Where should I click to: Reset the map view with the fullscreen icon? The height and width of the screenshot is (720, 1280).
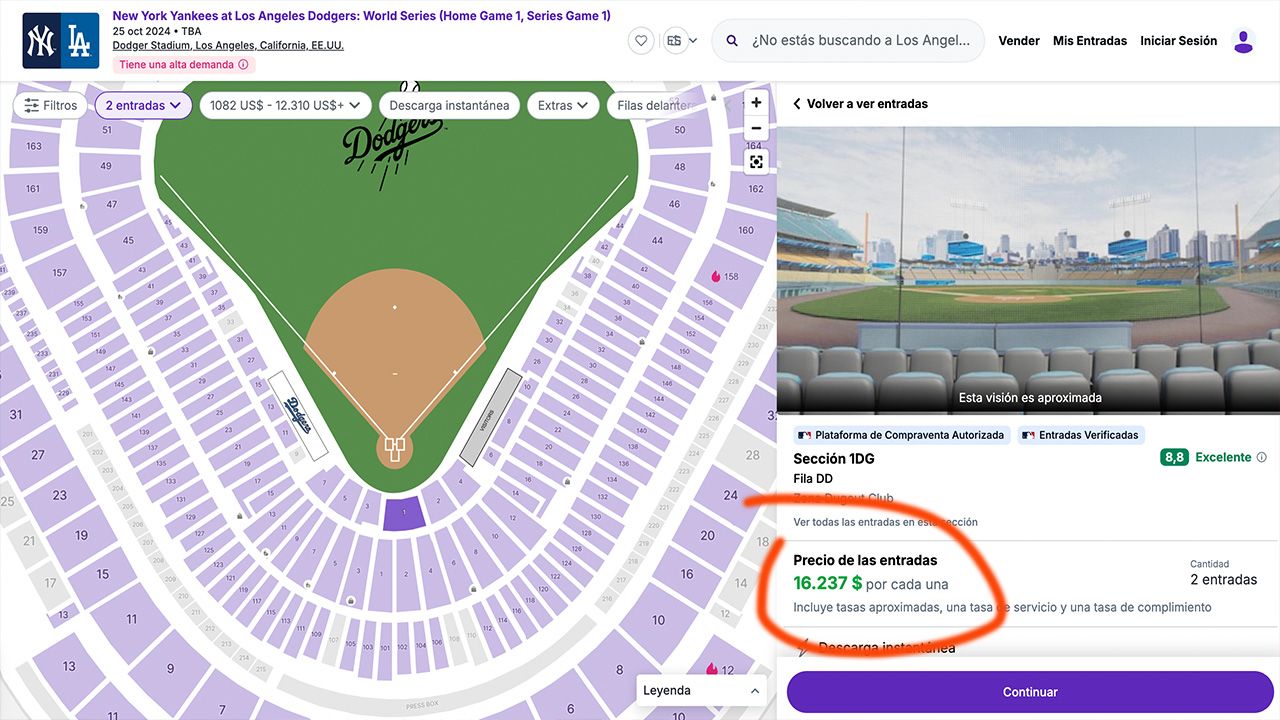(756, 162)
